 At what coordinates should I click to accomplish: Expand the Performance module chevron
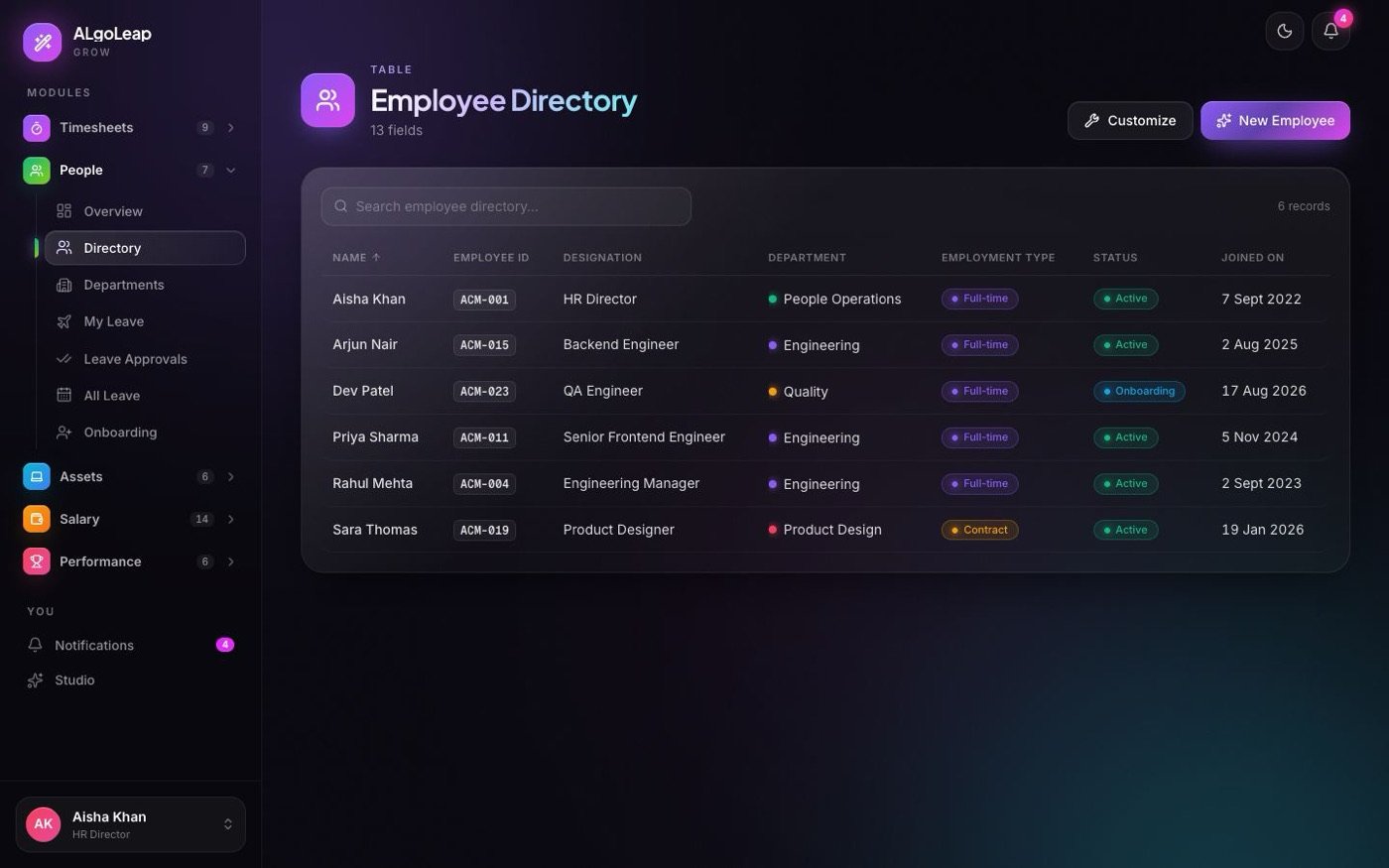click(x=231, y=561)
